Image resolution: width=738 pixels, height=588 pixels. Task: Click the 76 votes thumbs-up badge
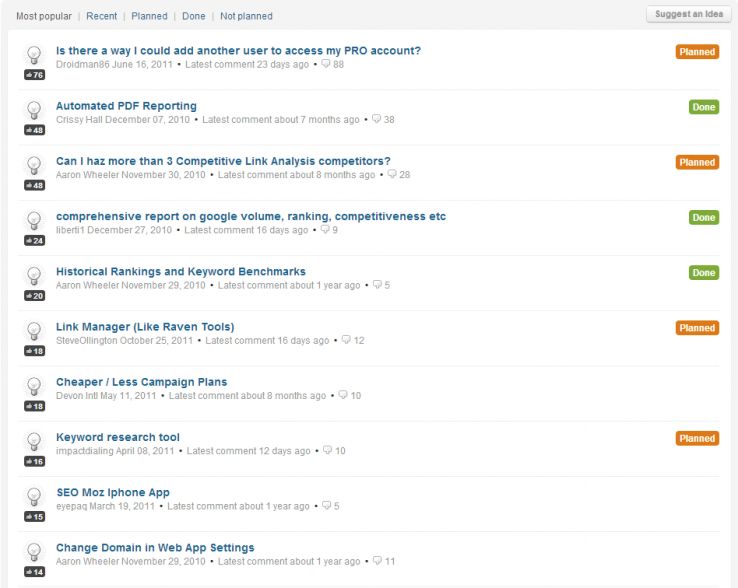click(34, 75)
